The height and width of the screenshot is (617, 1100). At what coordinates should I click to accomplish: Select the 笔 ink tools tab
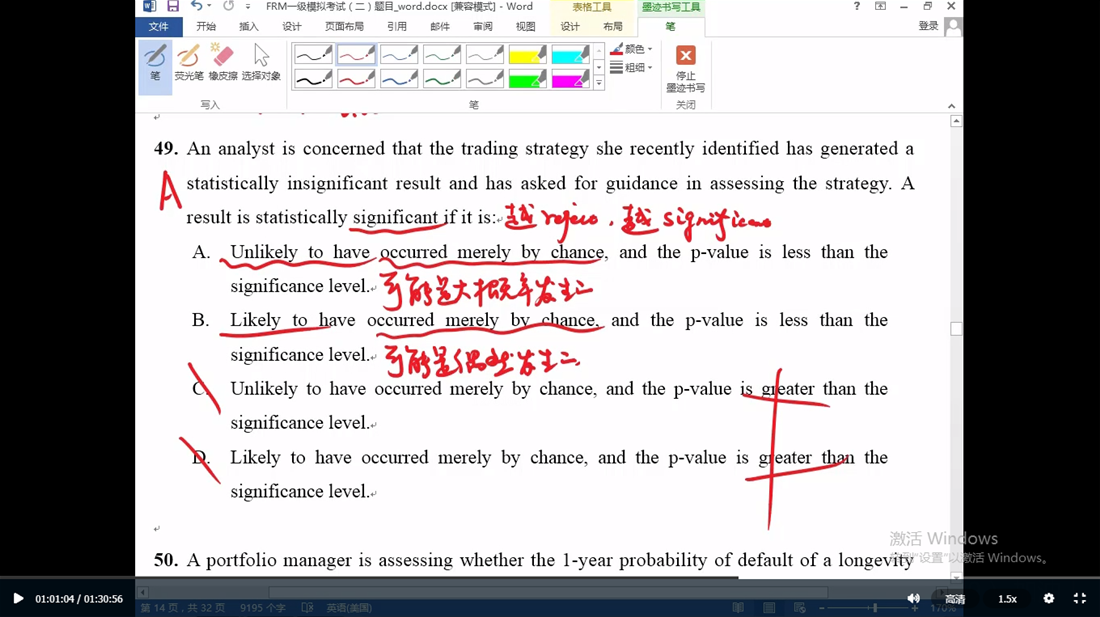pos(671,27)
